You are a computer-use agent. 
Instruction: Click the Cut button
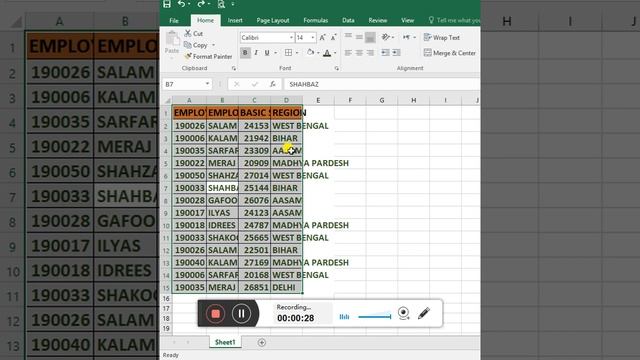click(x=194, y=33)
